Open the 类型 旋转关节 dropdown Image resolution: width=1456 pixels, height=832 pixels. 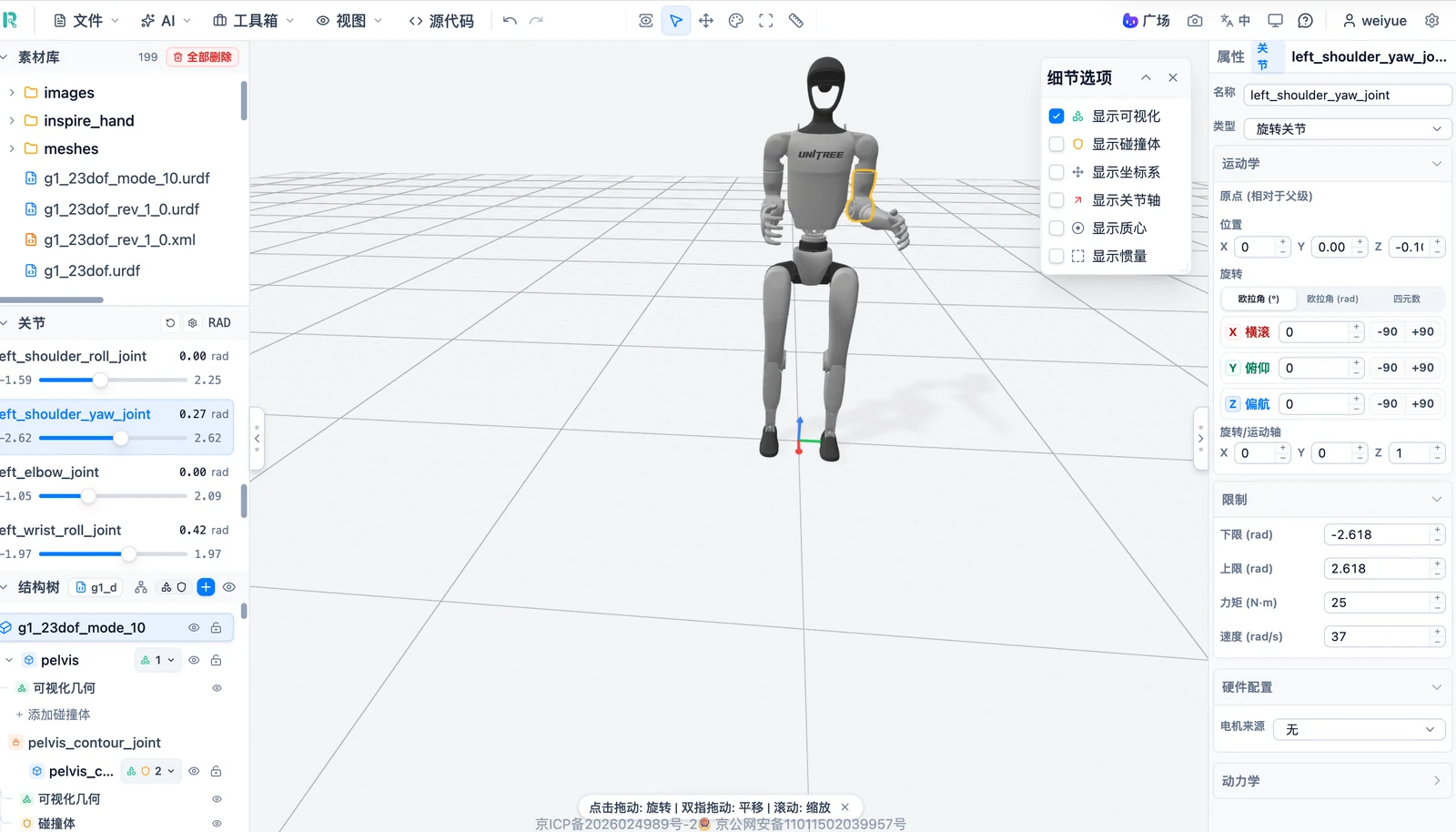point(1347,128)
